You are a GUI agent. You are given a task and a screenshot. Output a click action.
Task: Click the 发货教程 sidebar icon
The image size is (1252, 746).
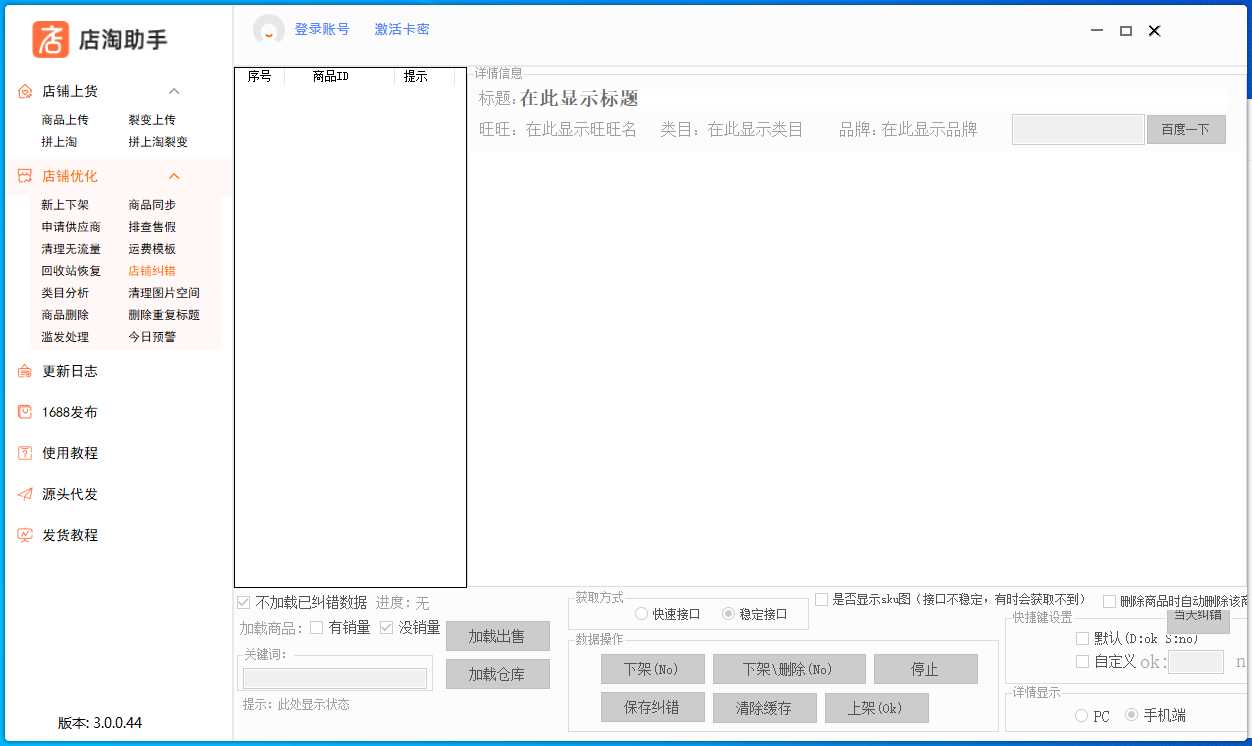25,535
